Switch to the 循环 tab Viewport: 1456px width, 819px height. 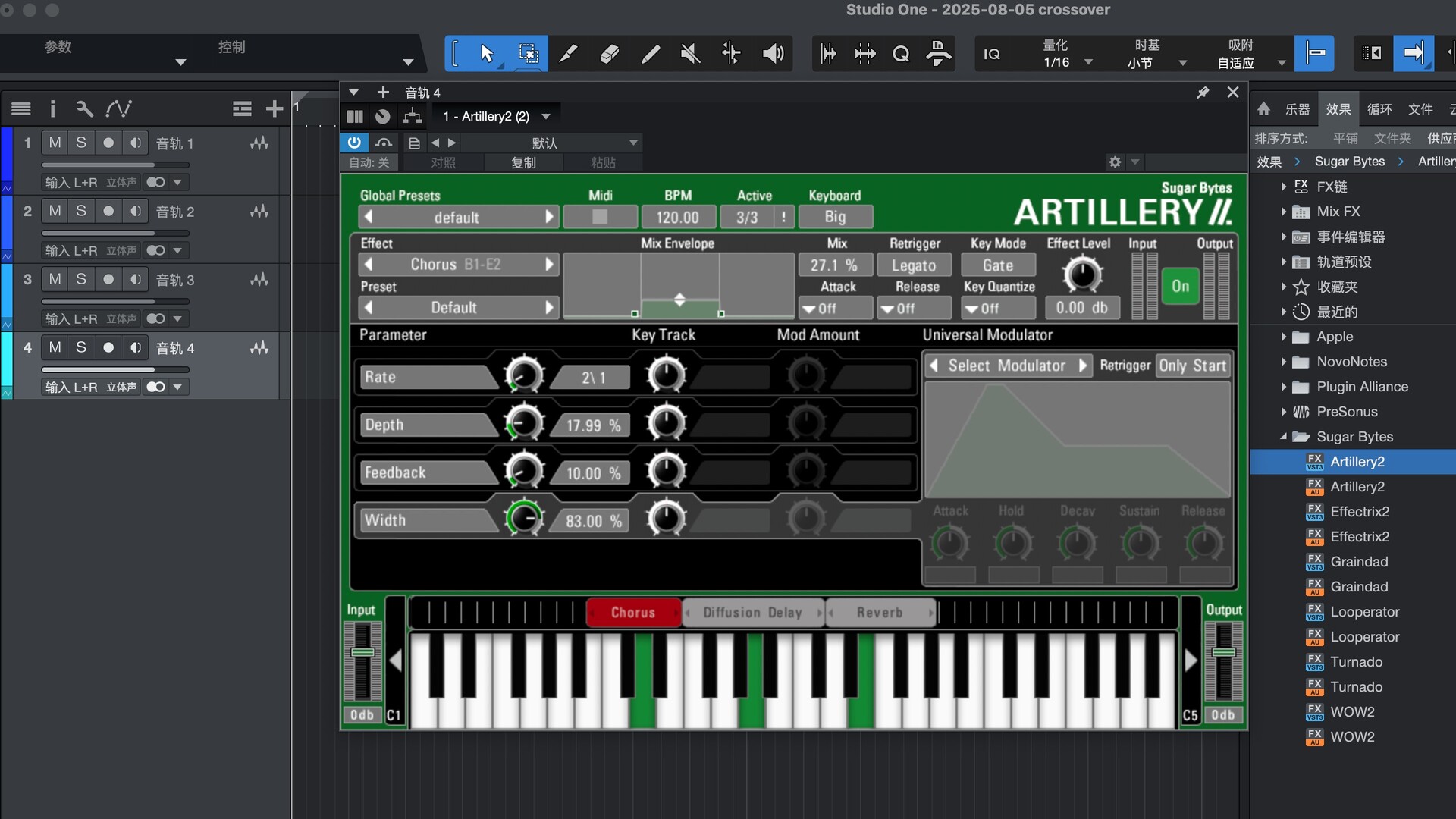(x=1379, y=109)
